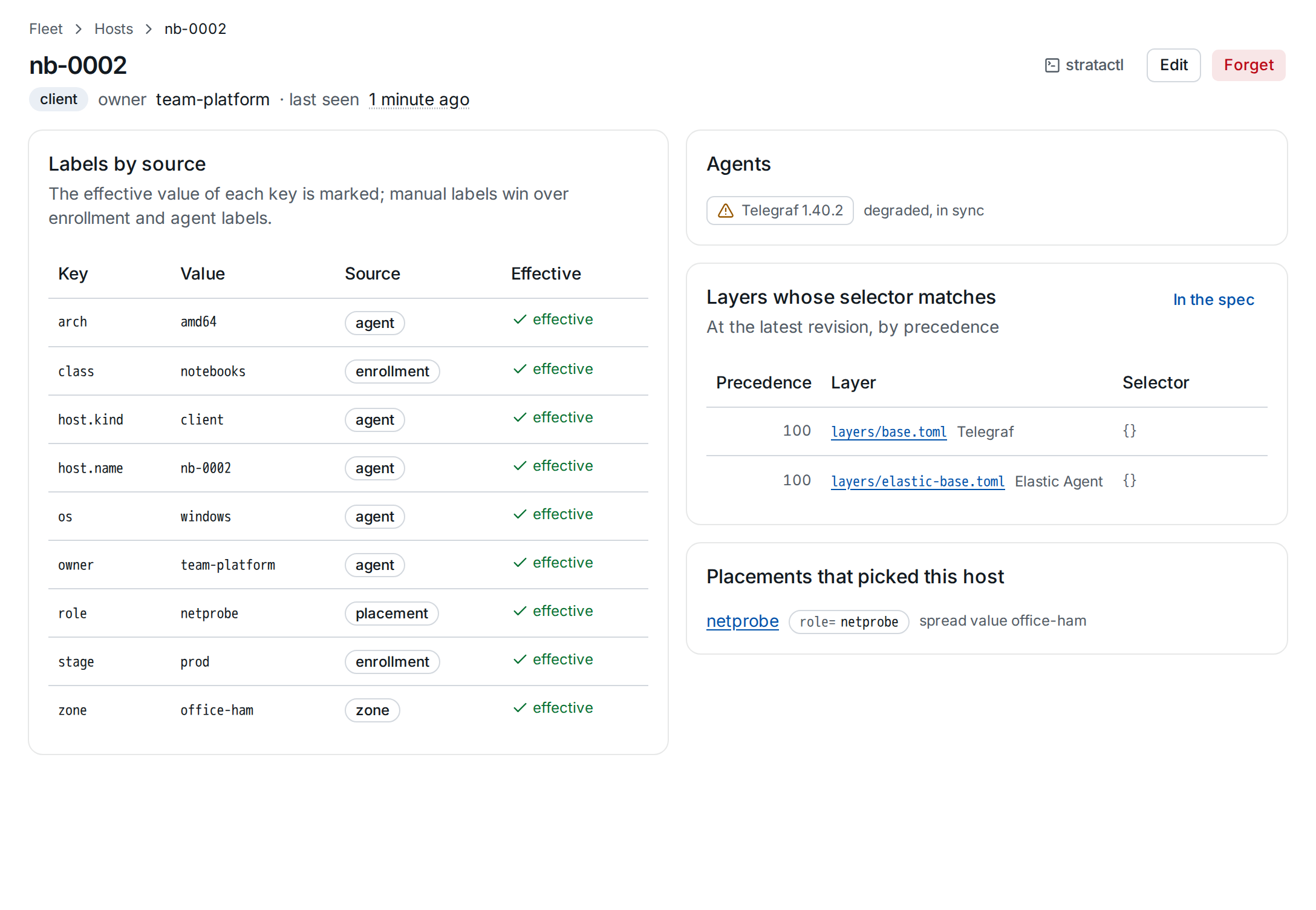Click the team-platform owner in header
The width and height of the screenshot is (1316, 910).
[x=213, y=99]
